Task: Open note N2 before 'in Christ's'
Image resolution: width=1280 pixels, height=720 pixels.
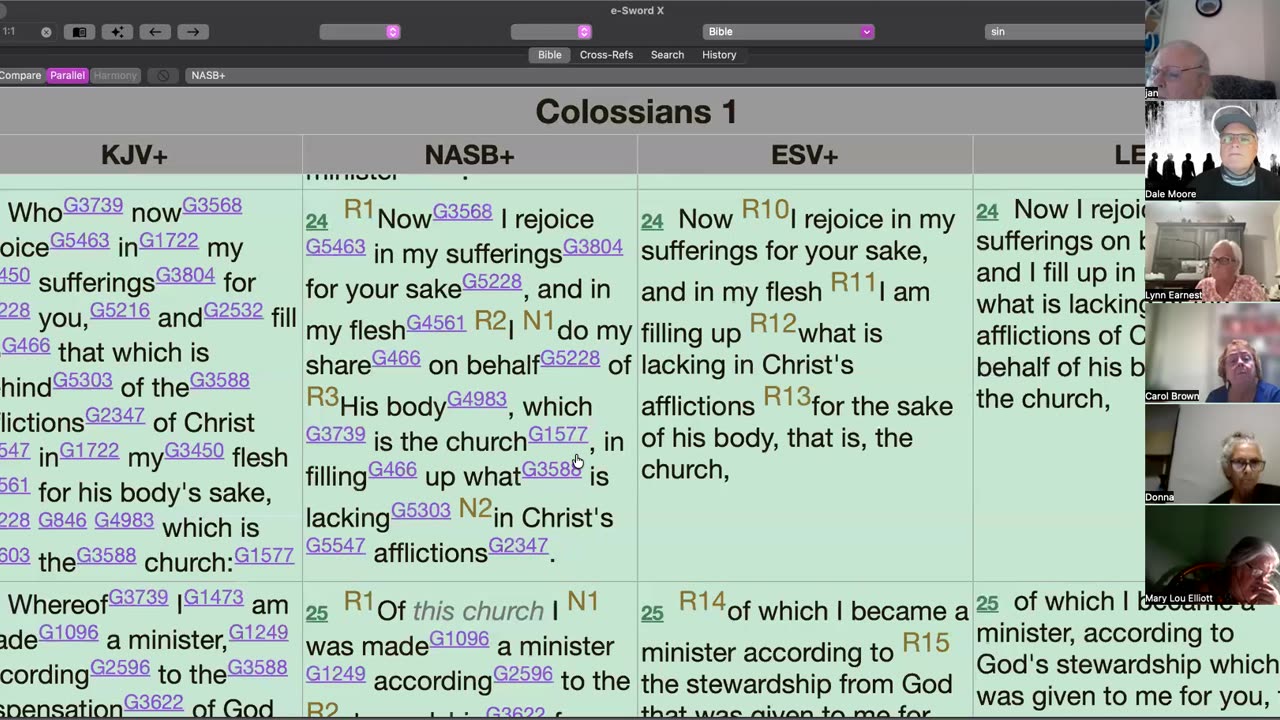Action: tap(475, 509)
